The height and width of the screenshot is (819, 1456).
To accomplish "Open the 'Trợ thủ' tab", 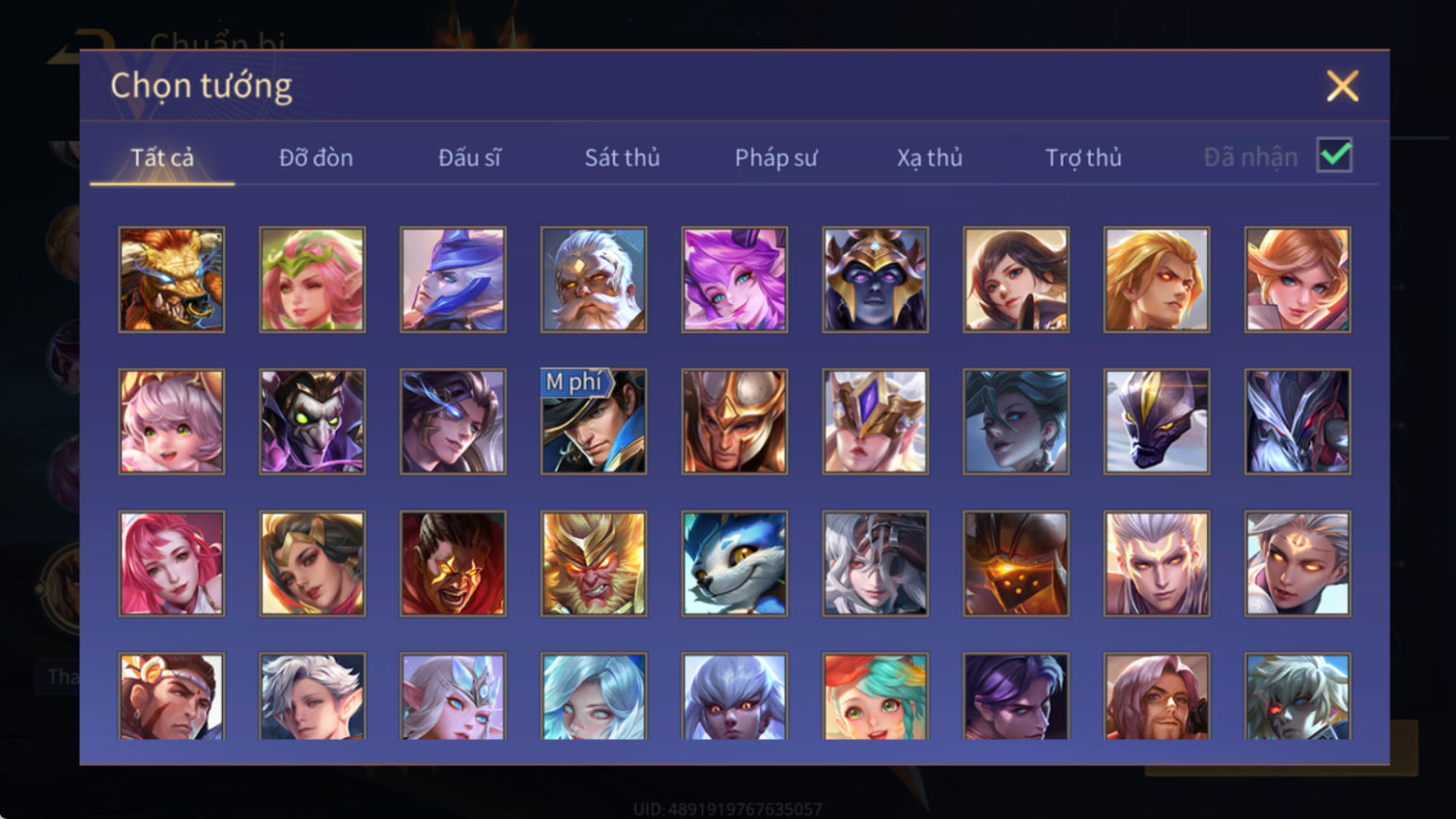I will click(1084, 157).
